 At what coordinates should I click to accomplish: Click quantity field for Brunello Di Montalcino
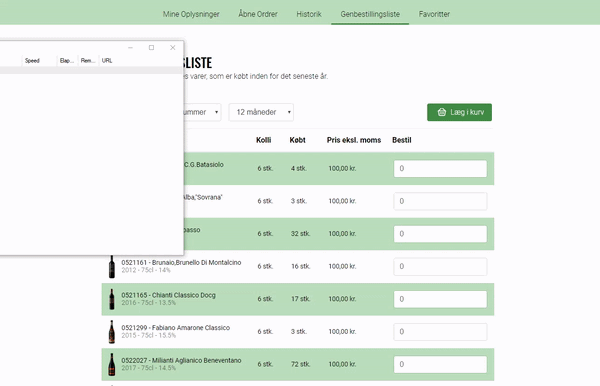440,267
